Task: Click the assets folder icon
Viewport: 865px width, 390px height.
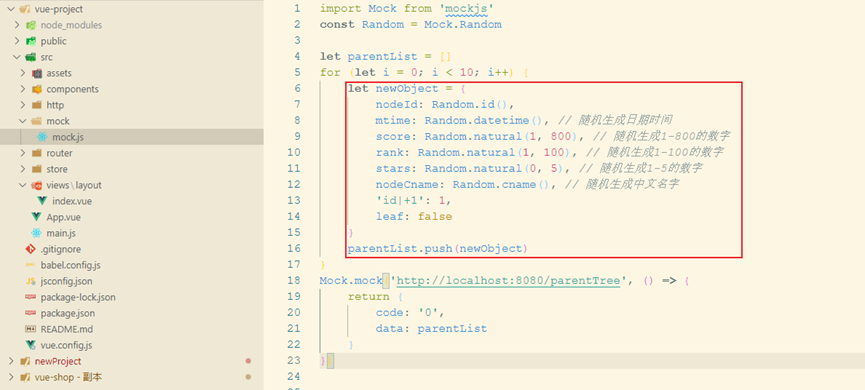Action: pos(37,73)
